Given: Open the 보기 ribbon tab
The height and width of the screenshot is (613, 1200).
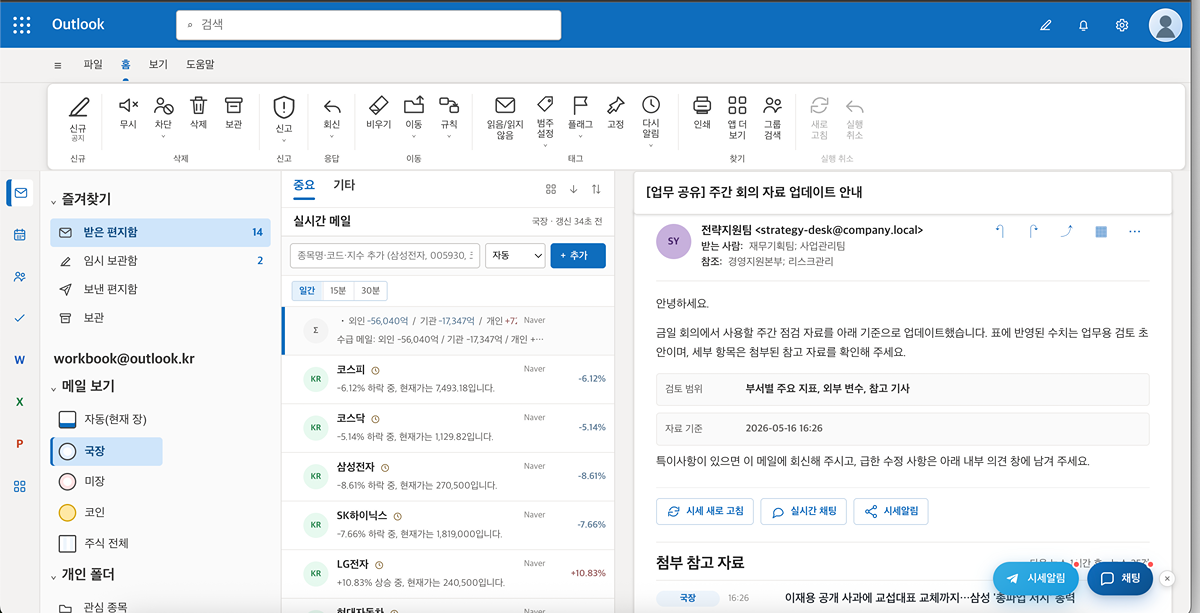Looking at the screenshot, I should [x=158, y=64].
